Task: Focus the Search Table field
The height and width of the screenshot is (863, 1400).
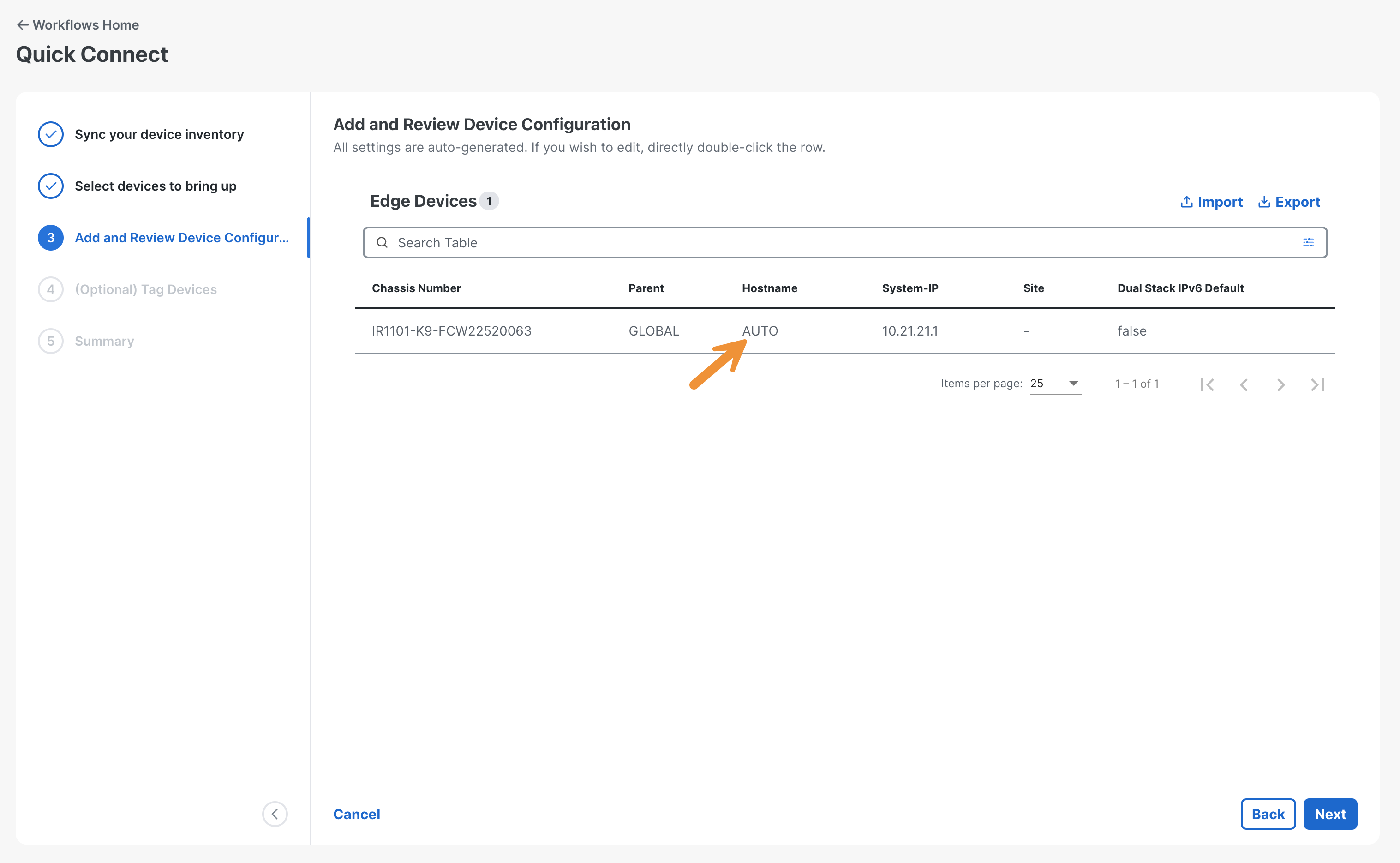Action: pos(845,243)
